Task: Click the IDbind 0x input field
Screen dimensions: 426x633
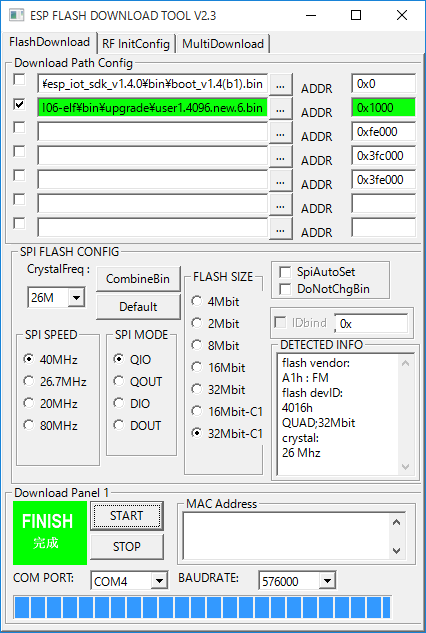Action: point(371,324)
